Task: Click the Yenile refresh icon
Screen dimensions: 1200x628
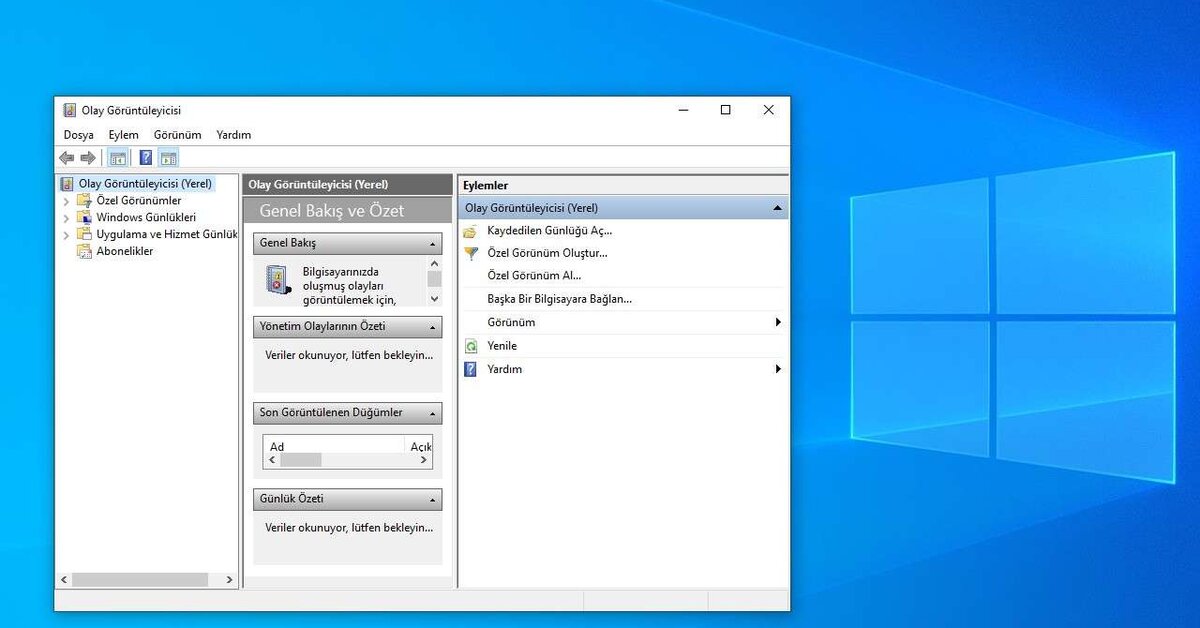Action: point(471,346)
